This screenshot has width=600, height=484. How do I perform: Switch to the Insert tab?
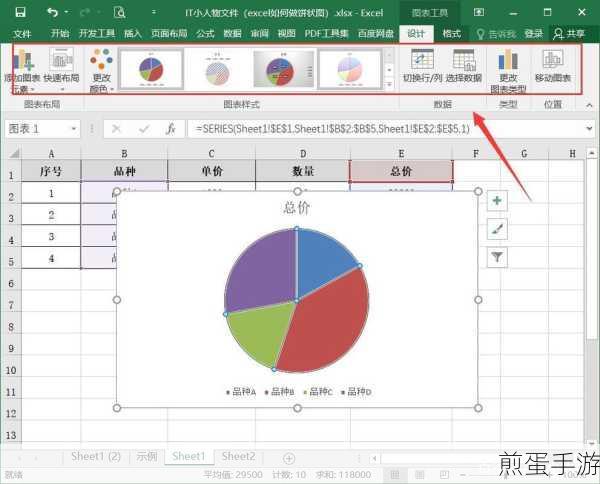[132, 34]
